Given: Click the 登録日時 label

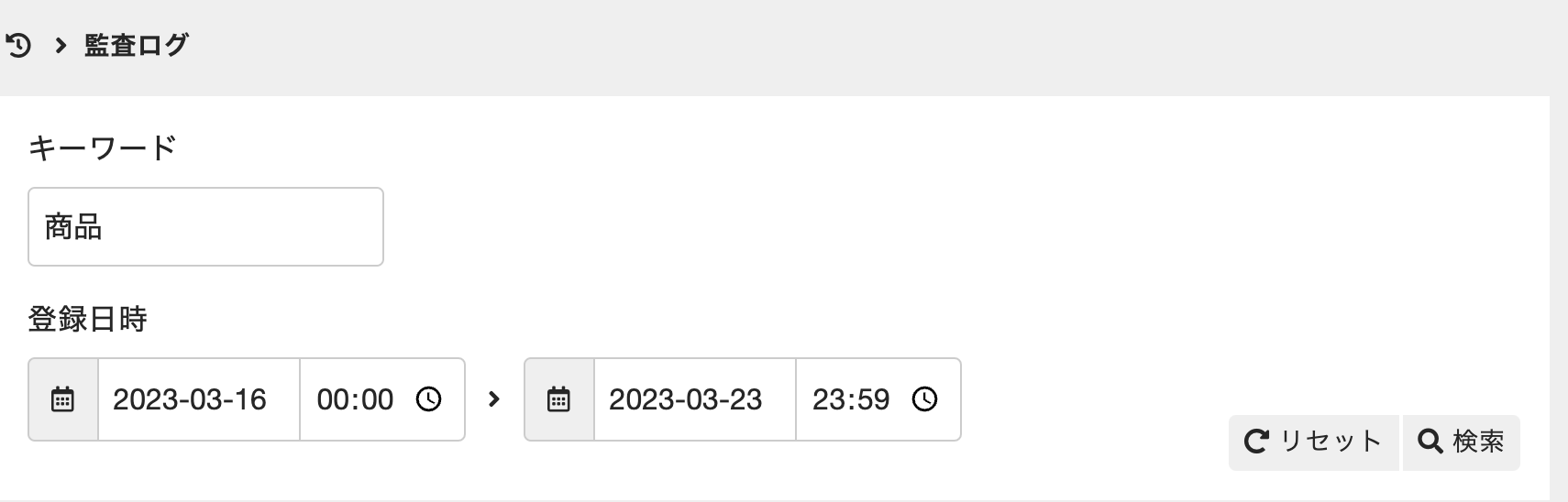Looking at the screenshot, I should coord(87,319).
